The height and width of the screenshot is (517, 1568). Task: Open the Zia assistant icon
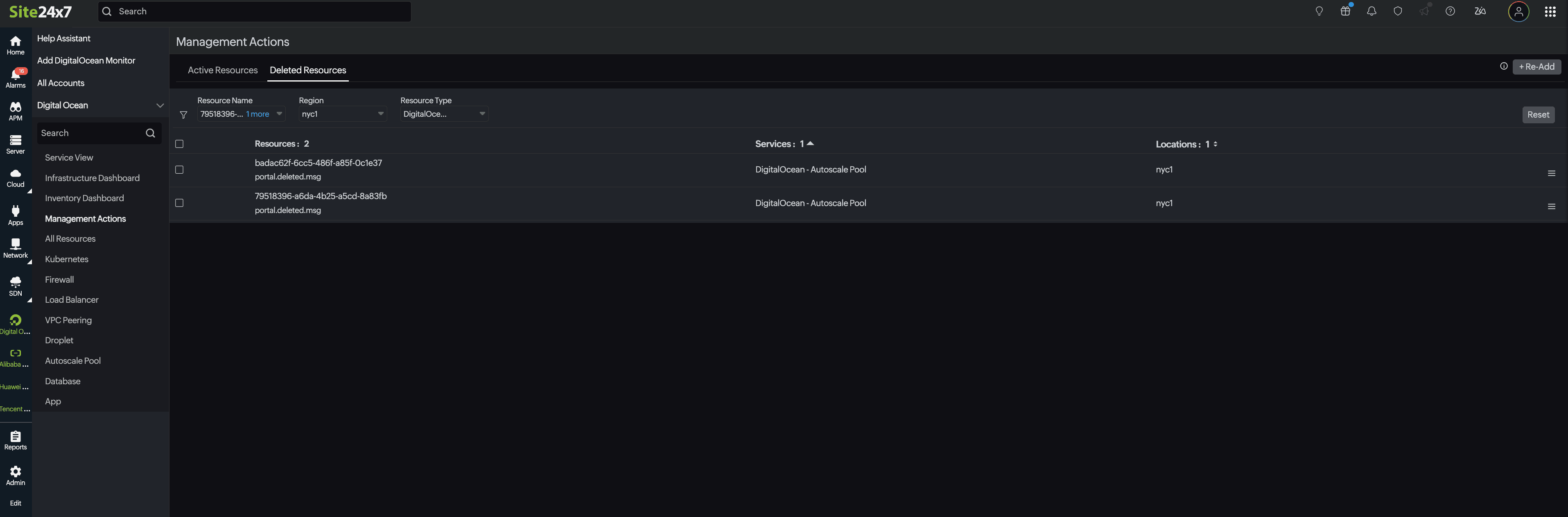[x=1480, y=11]
